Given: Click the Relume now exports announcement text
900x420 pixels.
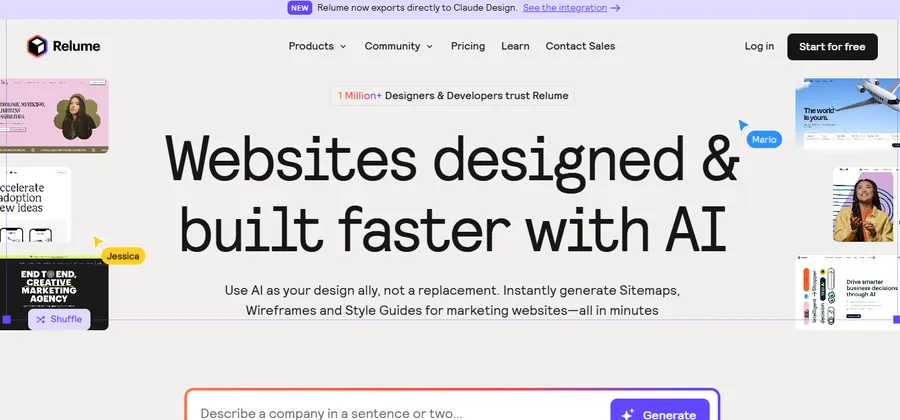Looking at the screenshot, I should [x=417, y=8].
